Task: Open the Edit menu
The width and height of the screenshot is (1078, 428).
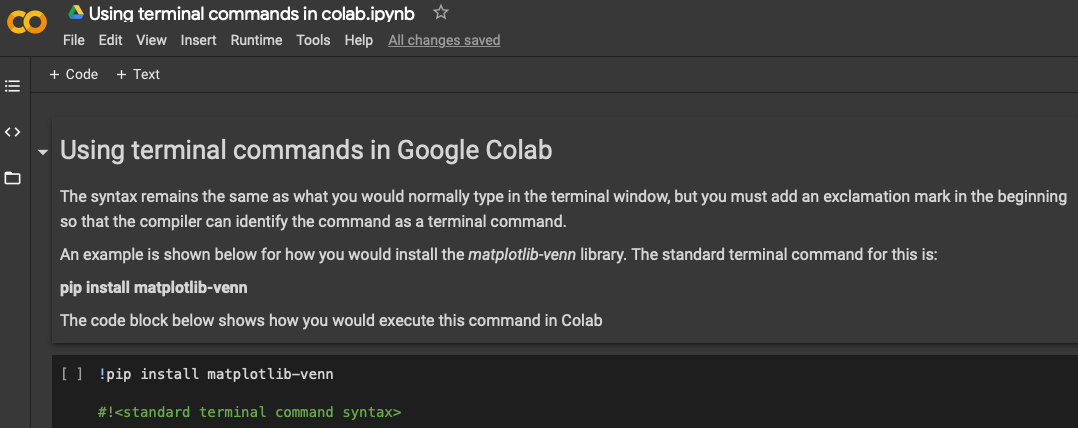Action: click(110, 41)
